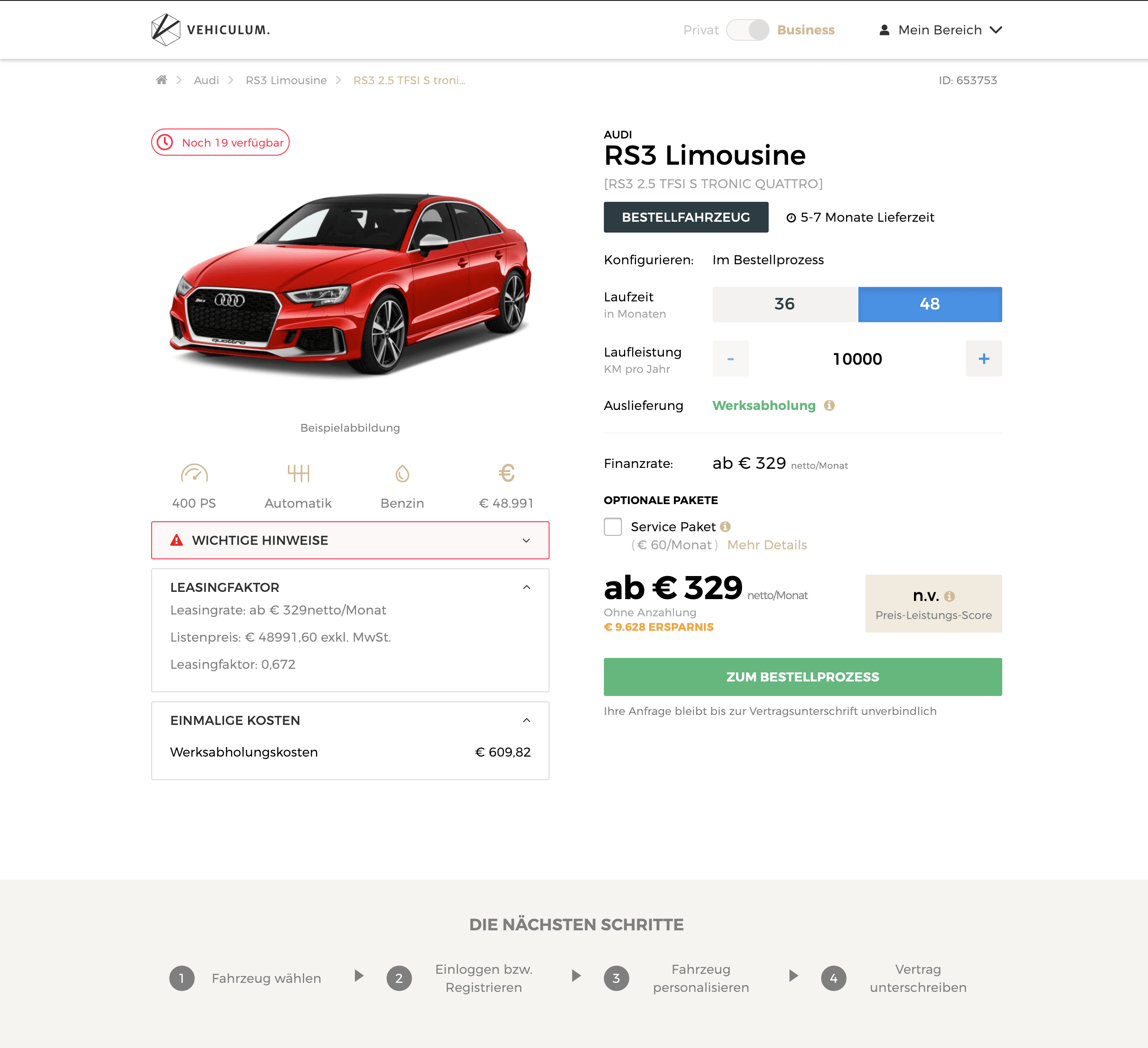Click the Vehiculum logo
The image size is (1148, 1048).
(x=210, y=29)
